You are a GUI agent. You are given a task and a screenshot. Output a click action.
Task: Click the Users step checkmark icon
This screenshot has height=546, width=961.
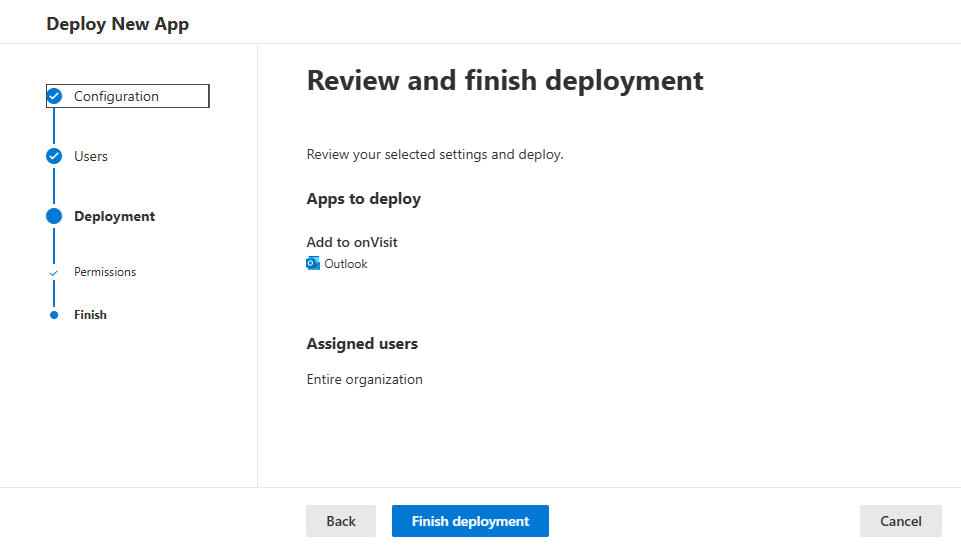54,156
